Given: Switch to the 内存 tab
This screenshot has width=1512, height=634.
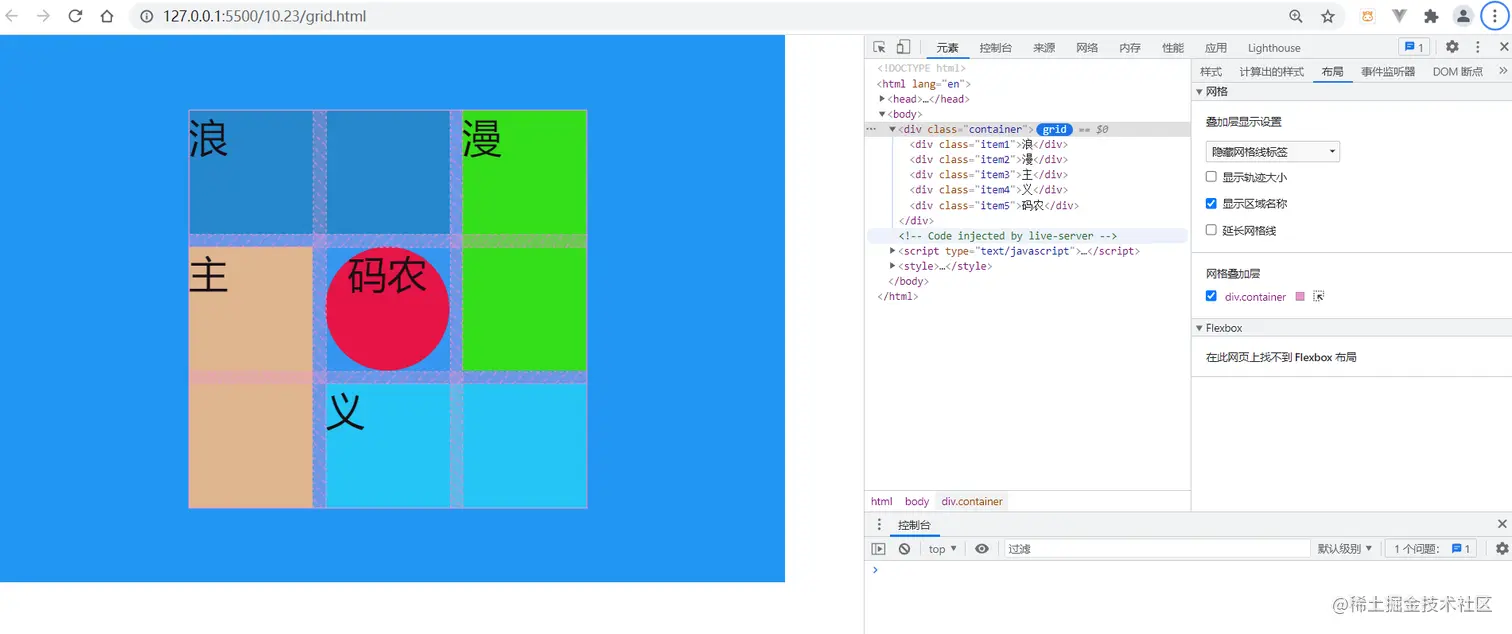Looking at the screenshot, I should click(1130, 48).
